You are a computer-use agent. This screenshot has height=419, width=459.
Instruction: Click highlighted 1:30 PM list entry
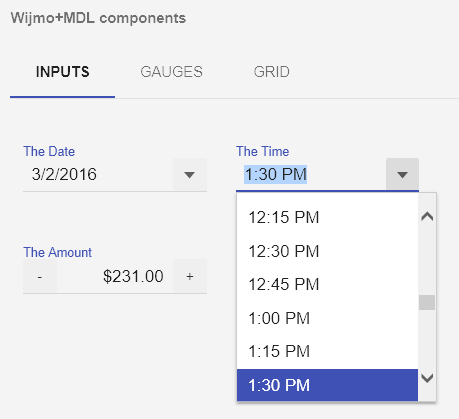[x=327, y=385]
